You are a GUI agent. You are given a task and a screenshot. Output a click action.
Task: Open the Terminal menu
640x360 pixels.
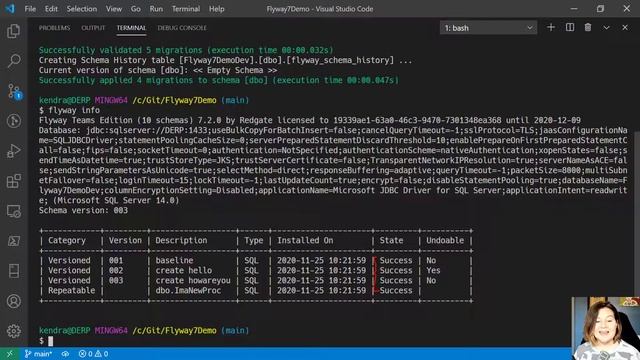pyautogui.click(x=186, y=9)
